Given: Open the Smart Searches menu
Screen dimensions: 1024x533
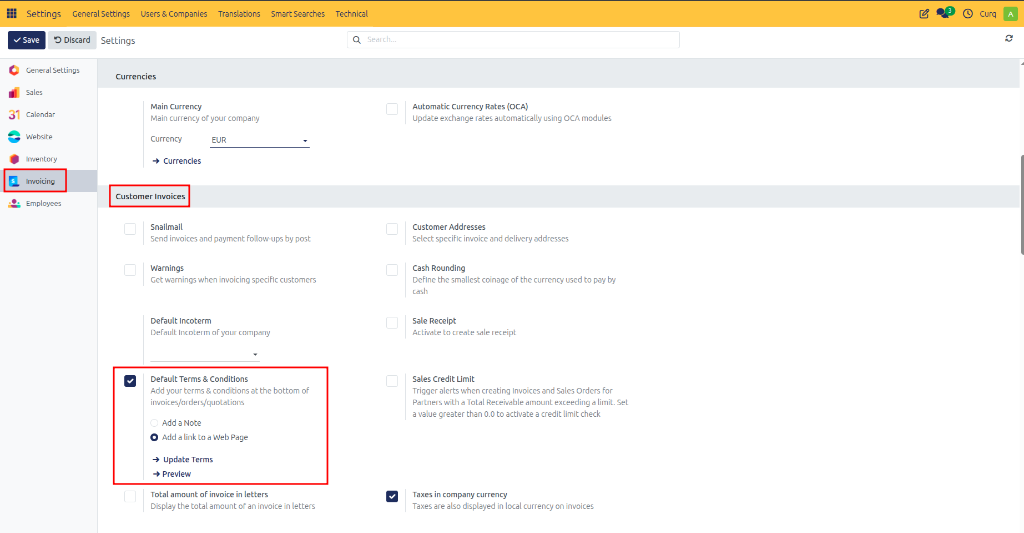Looking at the screenshot, I should click(298, 14).
